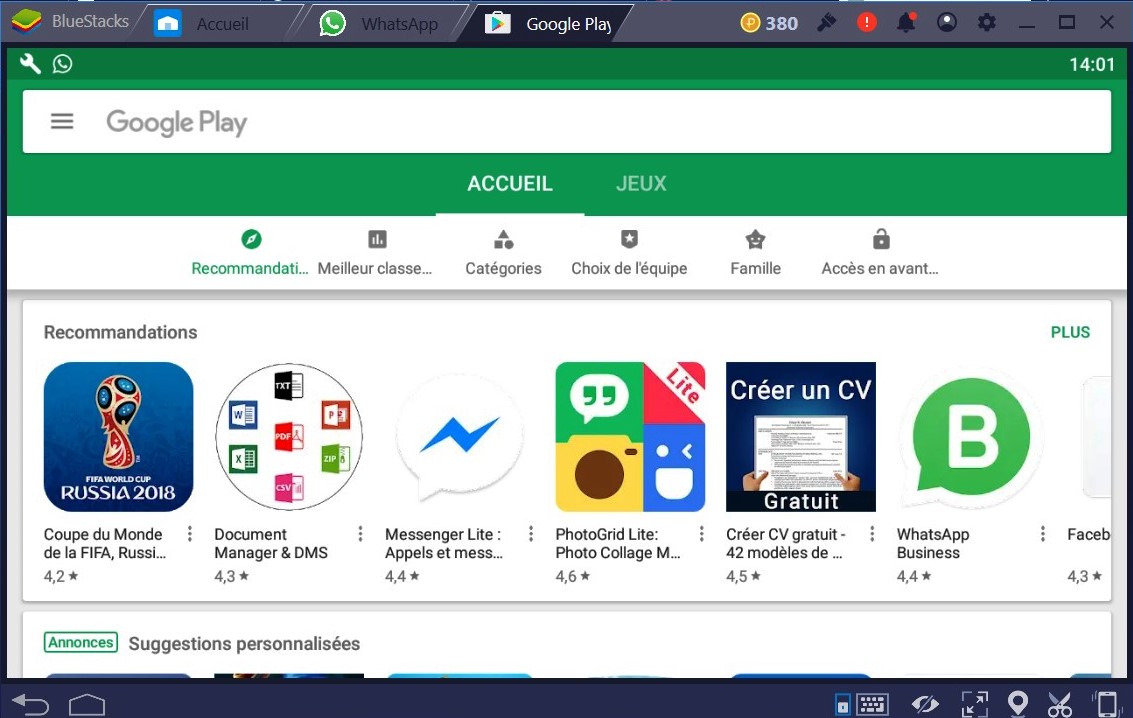Image resolution: width=1133 pixels, height=718 pixels.
Task: Open the PhotoGrid Lite app
Action: click(630, 437)
